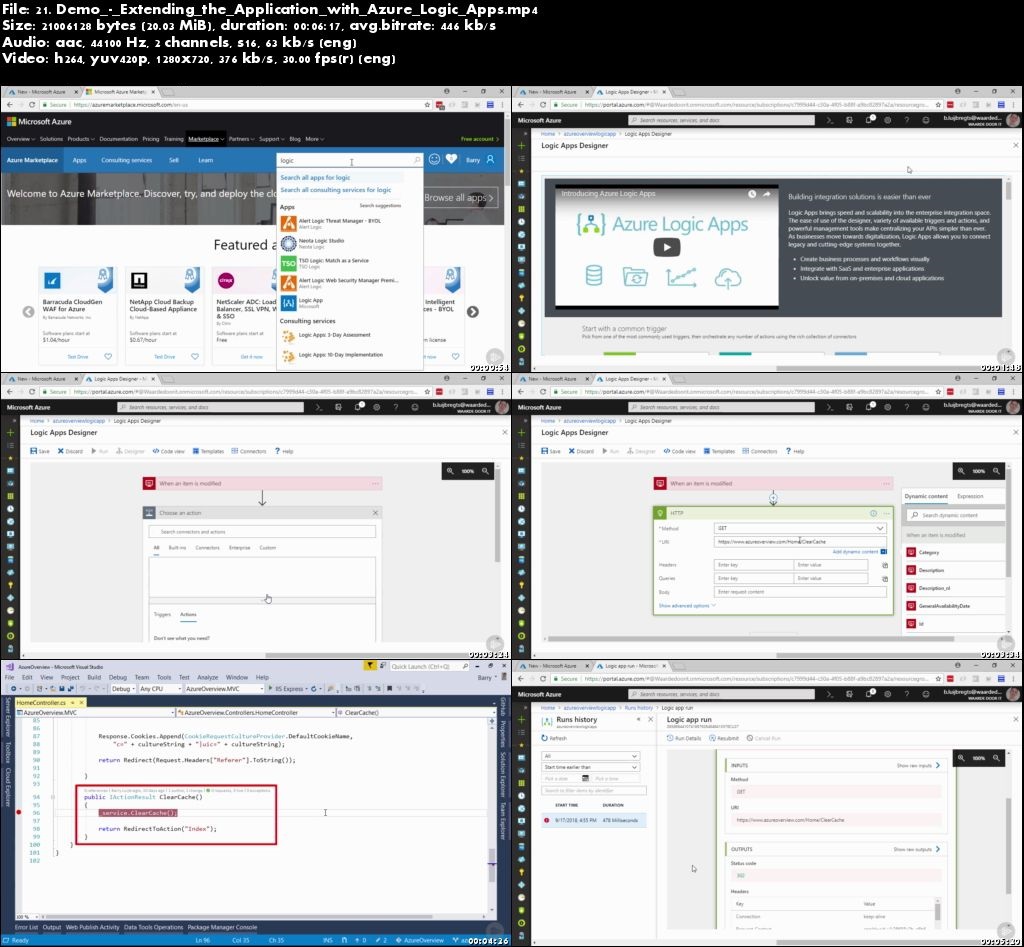Image resolution: width=1024 pixels, height=947 pixels.
Task: Click the Headers row text-mode icon in HTTP card
Action: click(x=885, y=565)
